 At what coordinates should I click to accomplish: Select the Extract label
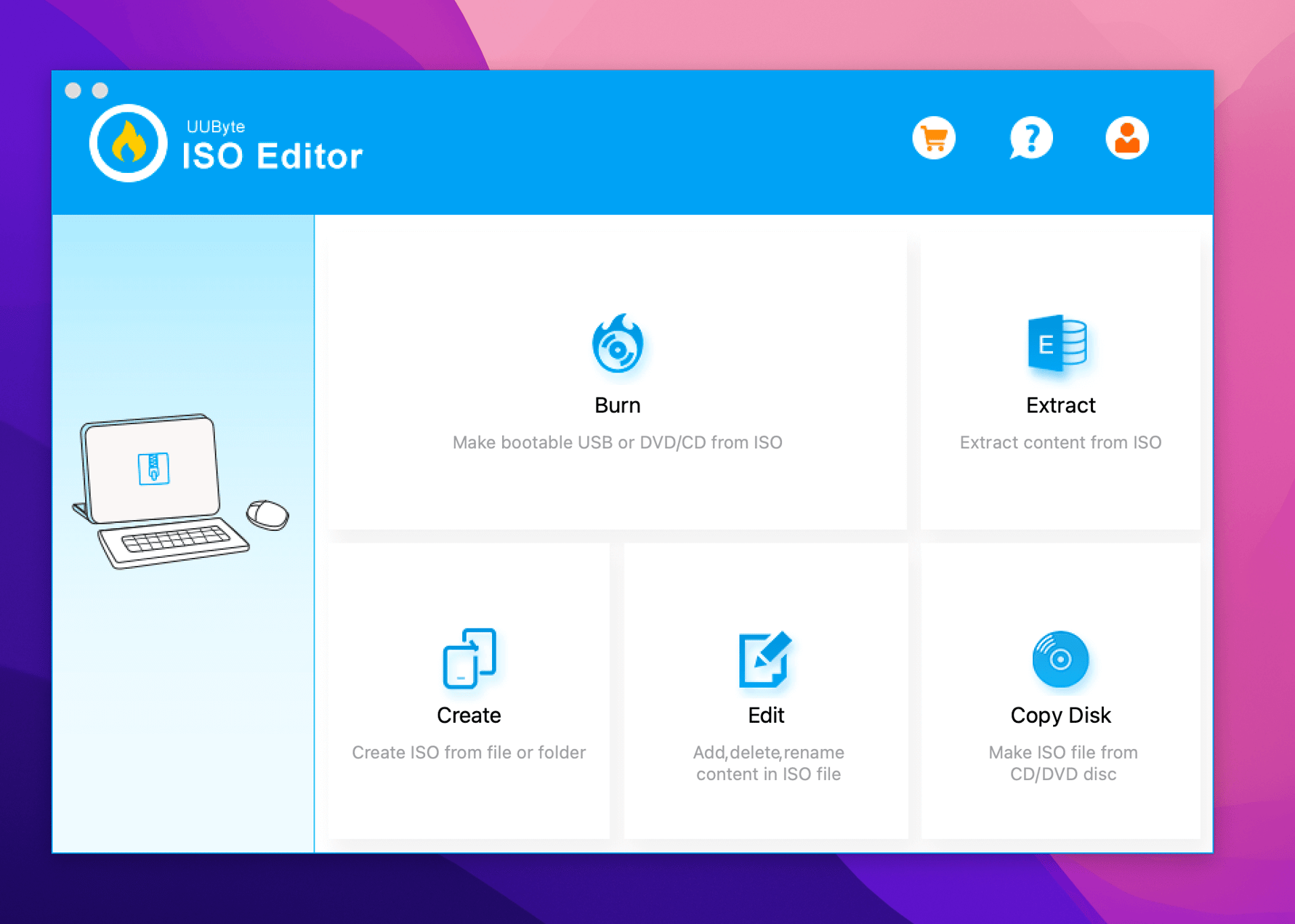(1060, 405)
